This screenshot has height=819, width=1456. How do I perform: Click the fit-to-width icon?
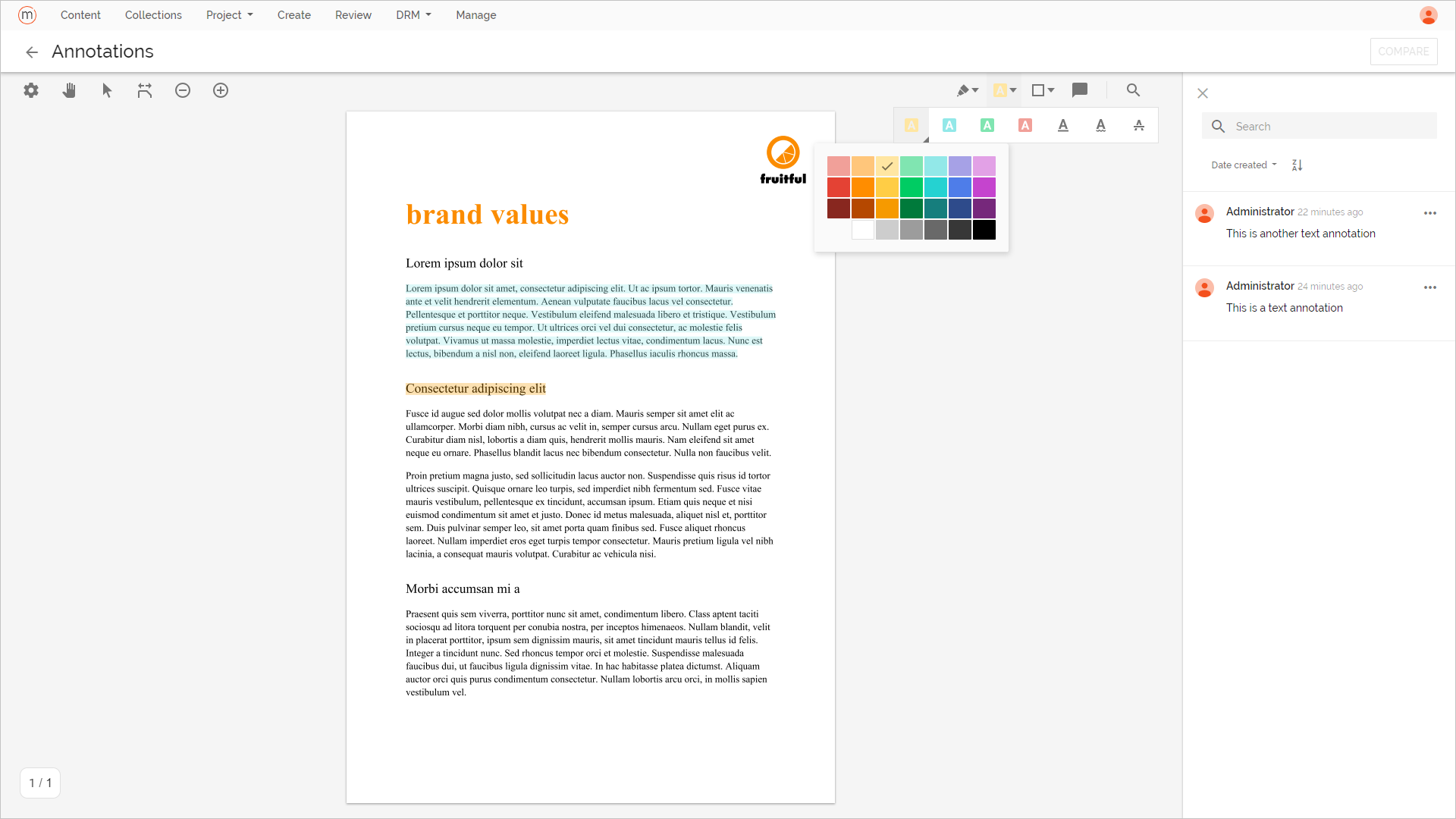tap(145, 90)
